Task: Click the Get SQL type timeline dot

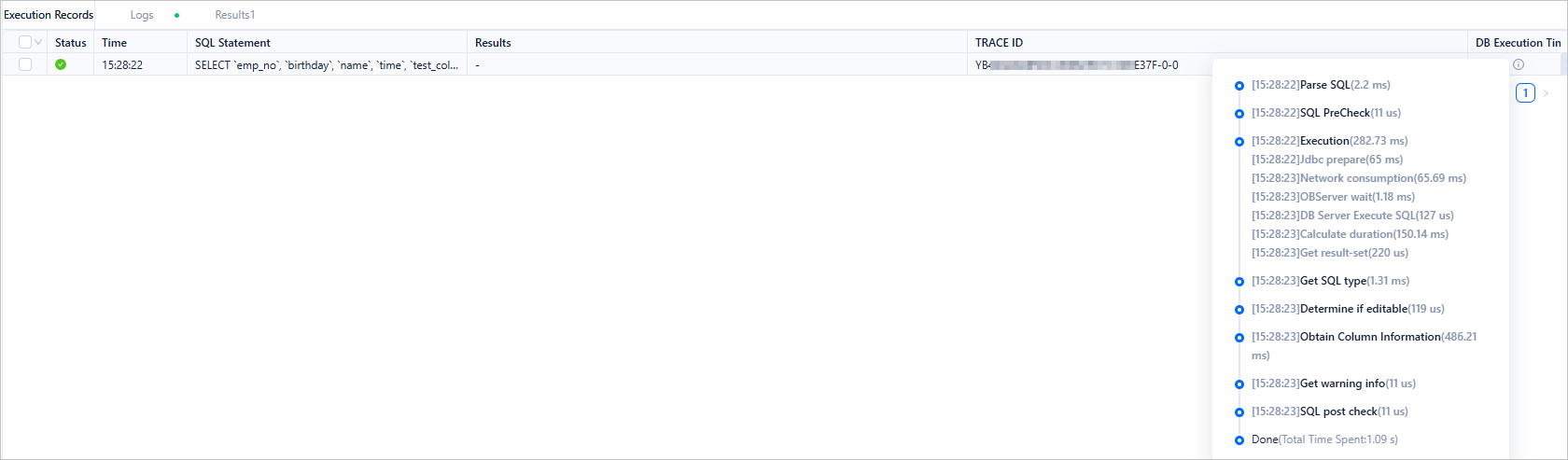Action: click(x=1239, y=282)
